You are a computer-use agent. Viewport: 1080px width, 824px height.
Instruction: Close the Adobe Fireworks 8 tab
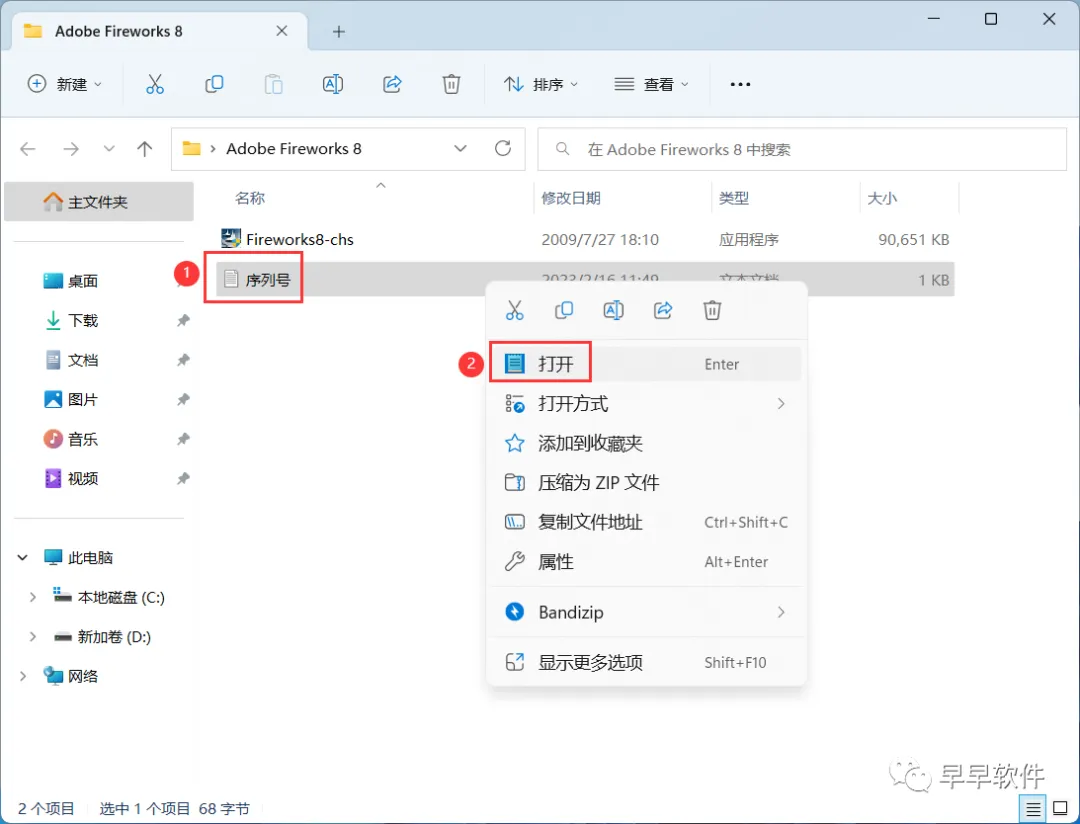tap(282, 31)
